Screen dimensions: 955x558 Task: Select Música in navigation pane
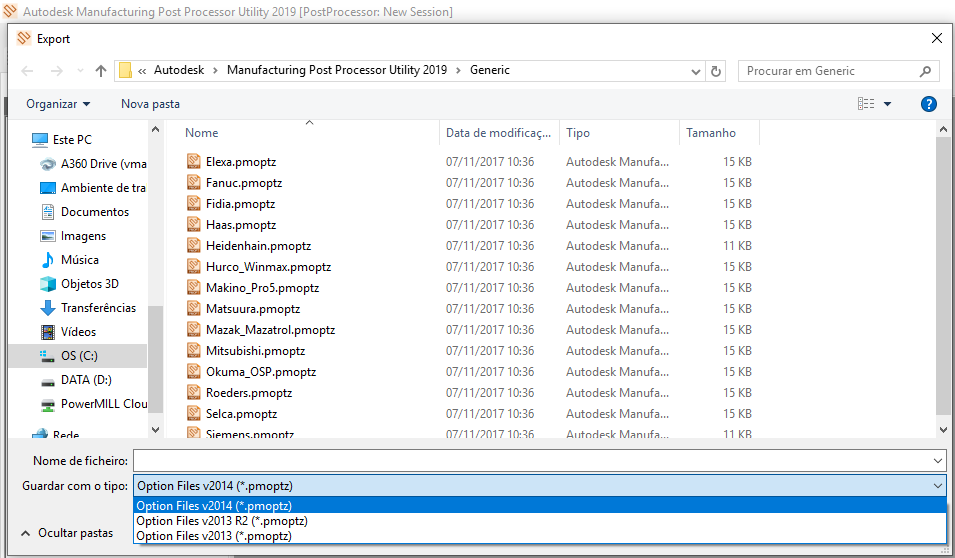[69, 260]
